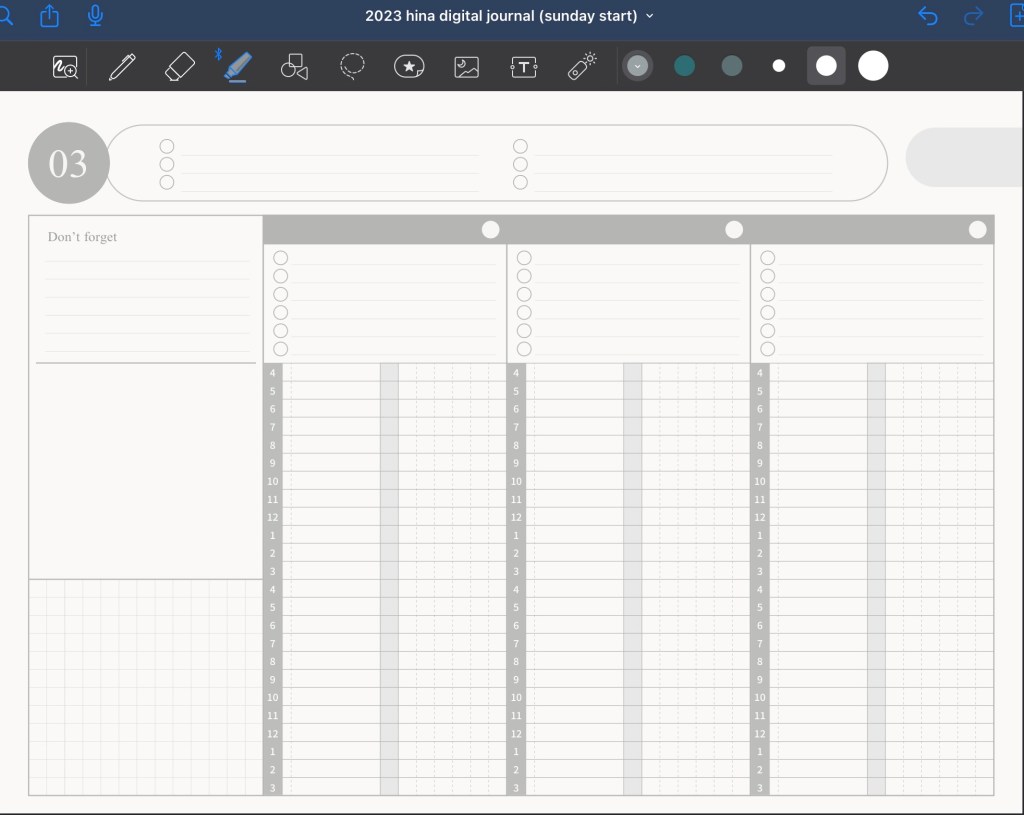The height and width of the screenshot is (815, 1024).
Task: Toggle the white circle in first day header
Action: [x=490, y=230]
